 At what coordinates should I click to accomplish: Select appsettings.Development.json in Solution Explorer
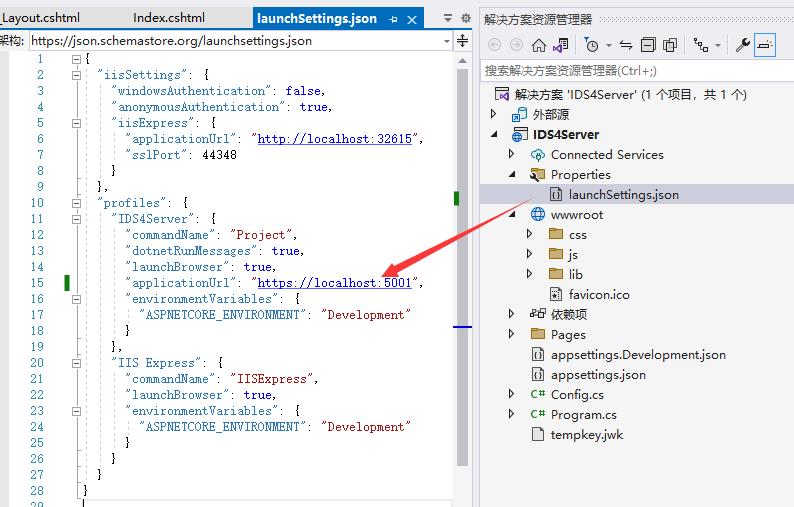click(x=638, y=354)
